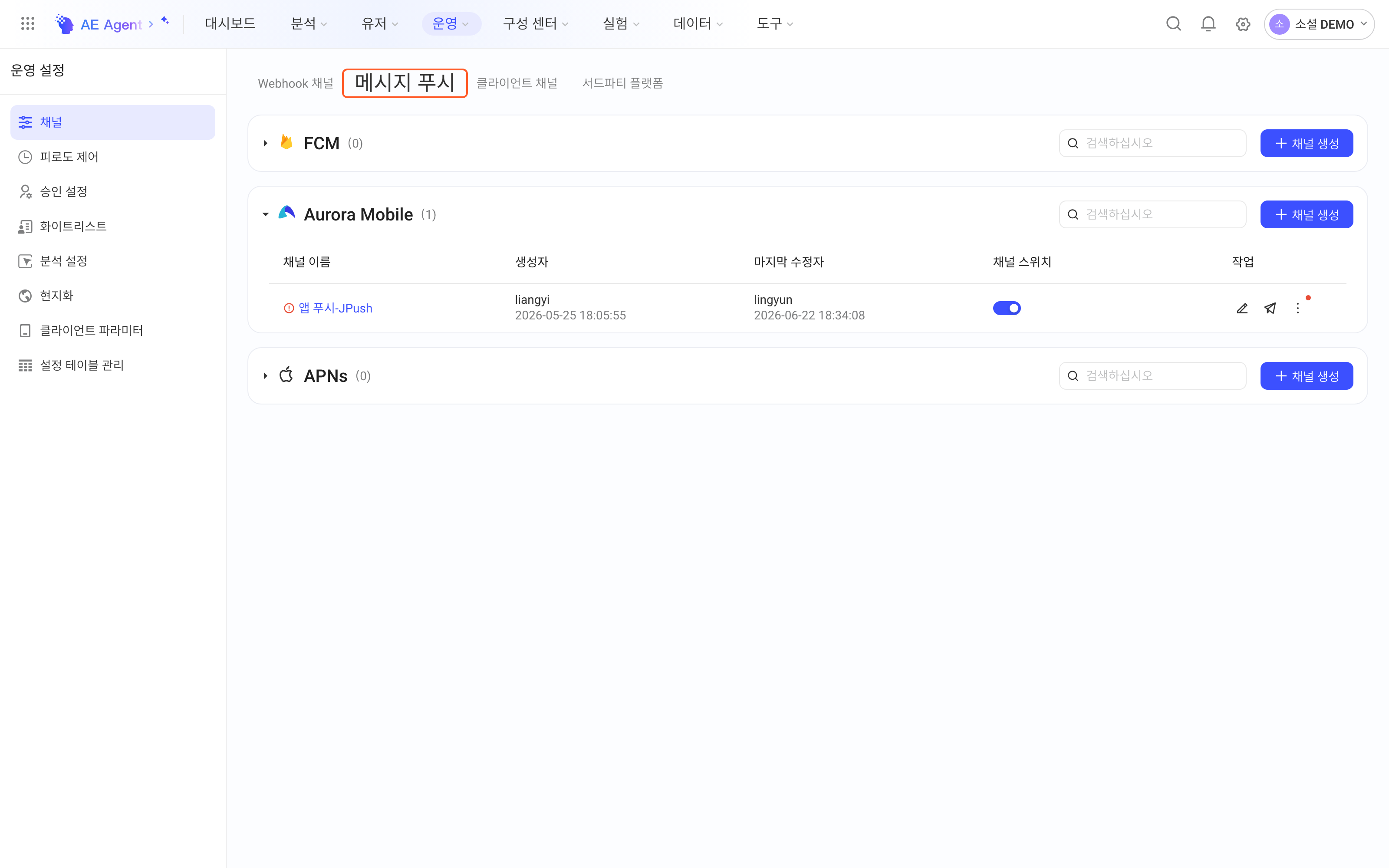Open the 앱 푸시-JPush channel link

(x=336, y=308)
